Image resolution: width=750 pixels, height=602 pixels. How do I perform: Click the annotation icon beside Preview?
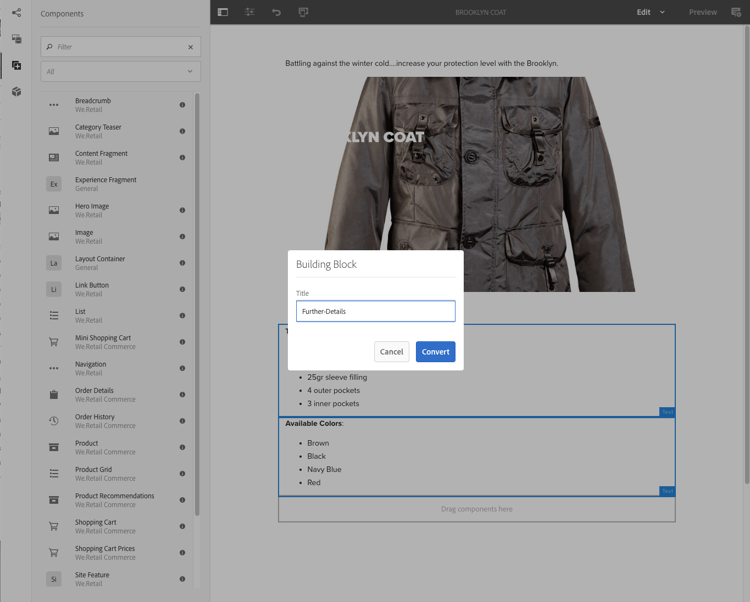pos(736,12)
